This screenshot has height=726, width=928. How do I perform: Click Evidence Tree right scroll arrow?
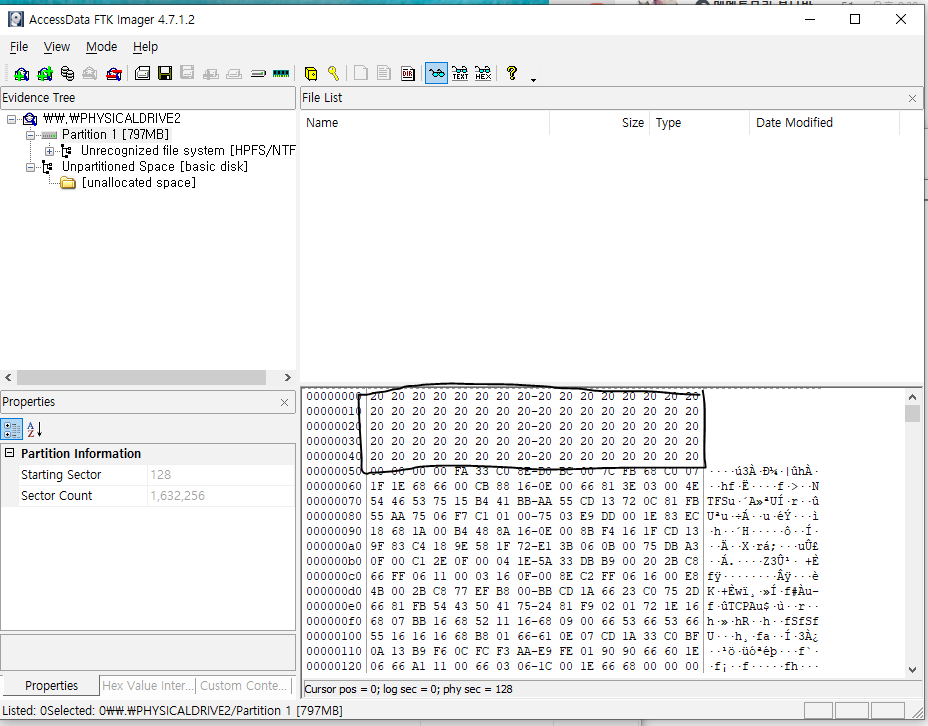pos(288,377)
